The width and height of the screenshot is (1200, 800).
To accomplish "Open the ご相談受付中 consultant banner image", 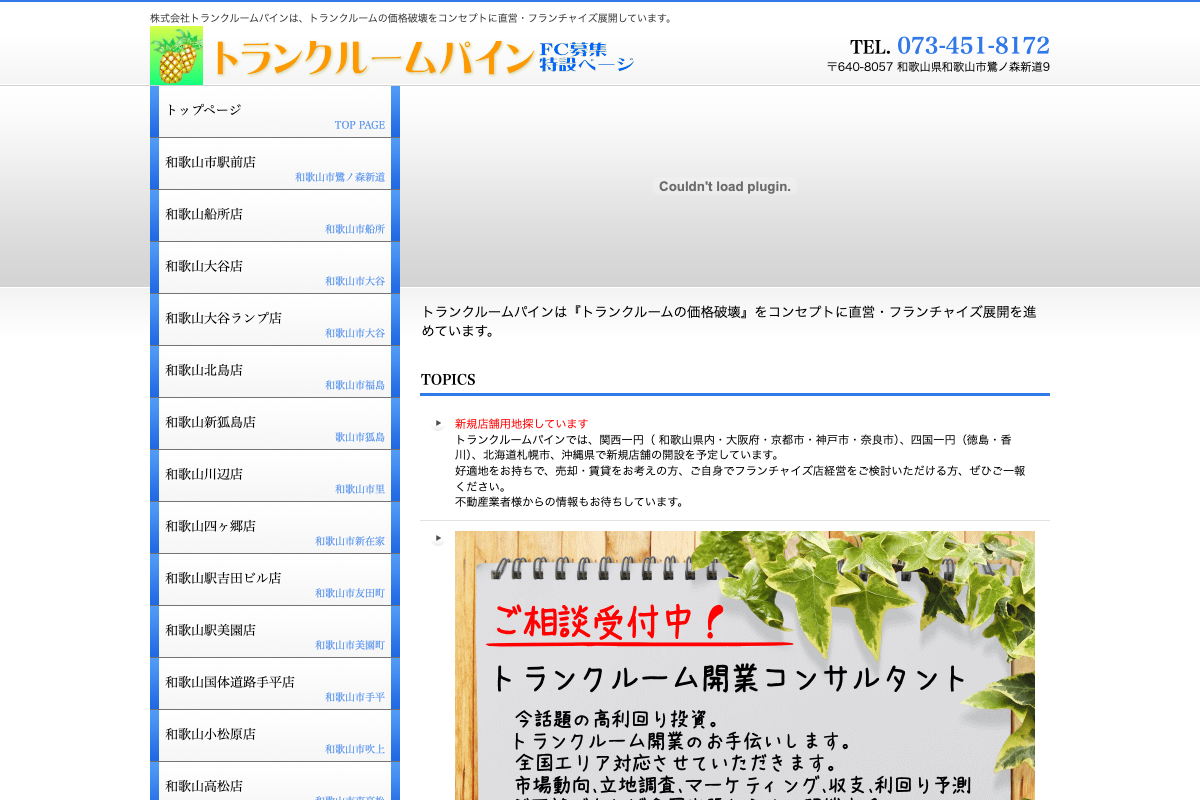I will click(745, 665).
